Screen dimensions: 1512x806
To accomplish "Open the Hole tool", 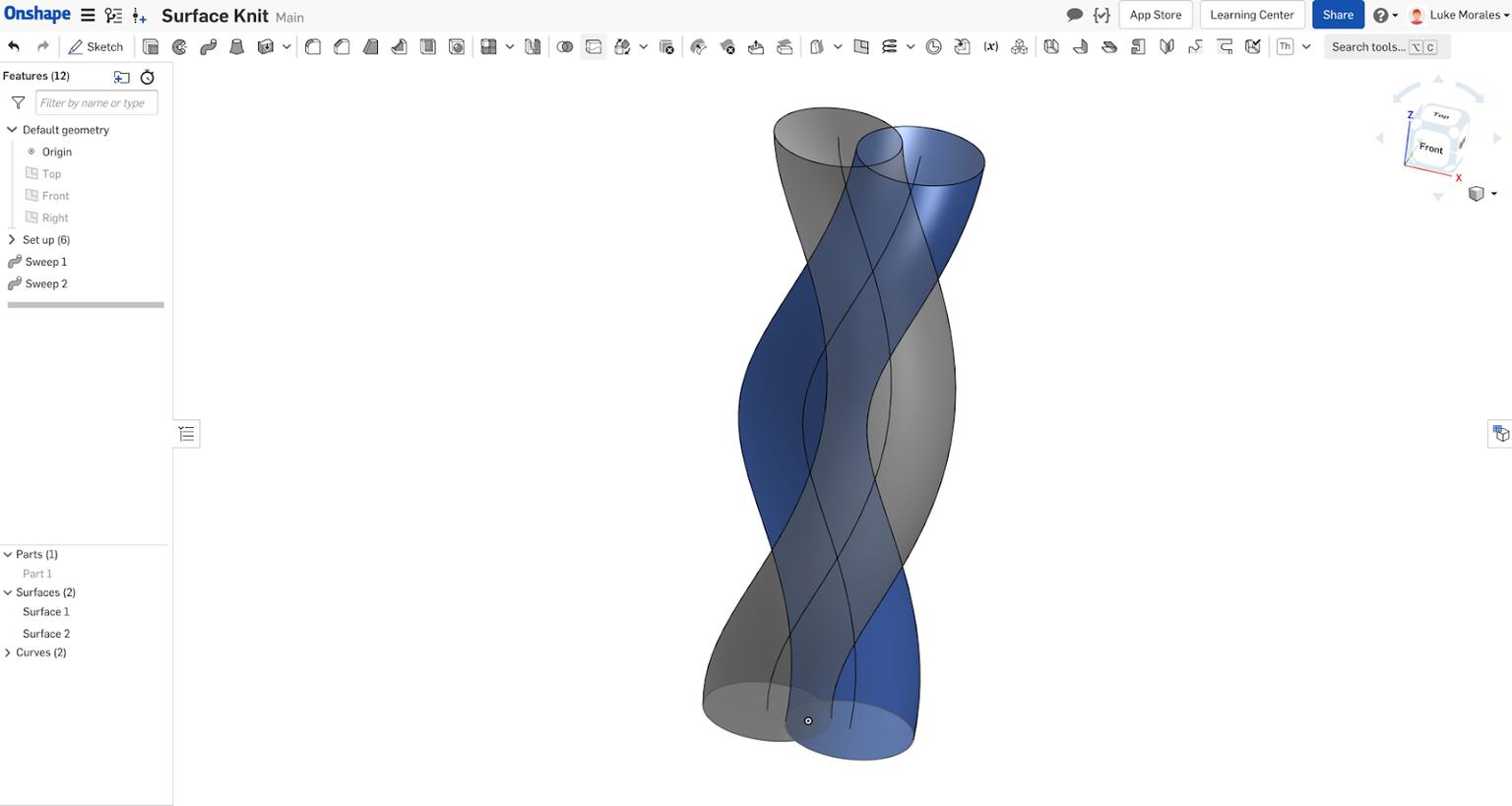I will coord(457,46).
